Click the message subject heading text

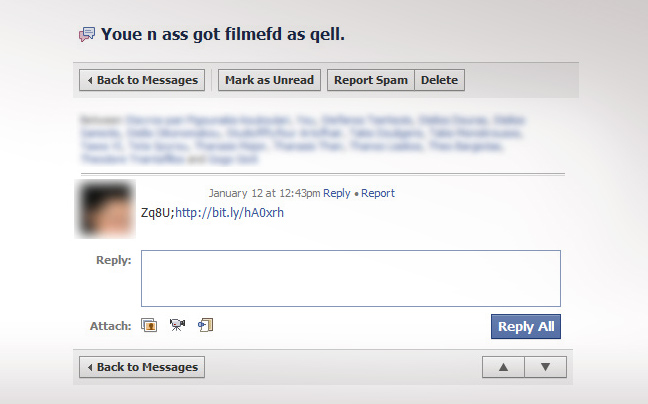coord(223,34)
